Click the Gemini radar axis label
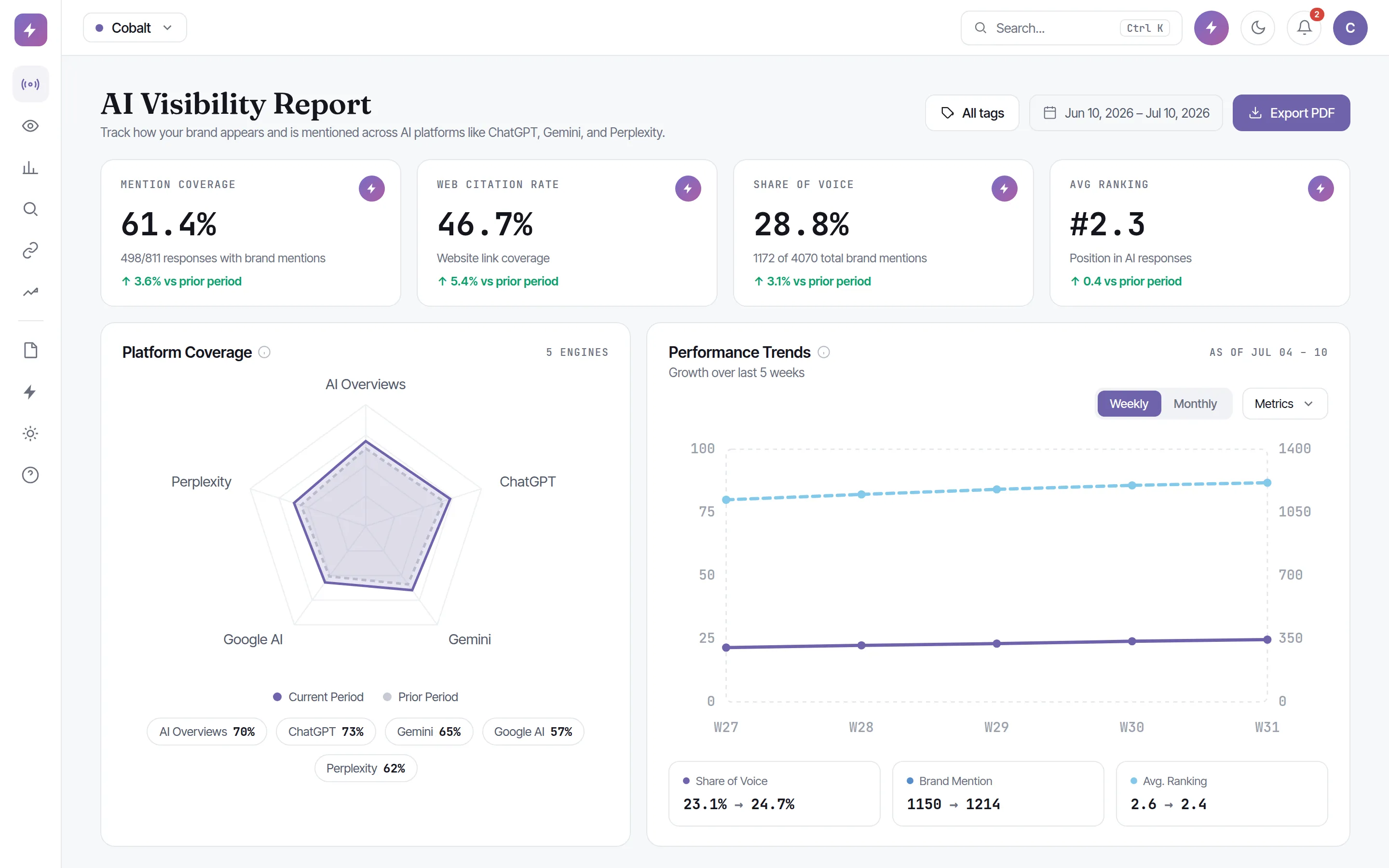Screen dimensions: 1389x868 pyautogui.click(x=469, y=639)
